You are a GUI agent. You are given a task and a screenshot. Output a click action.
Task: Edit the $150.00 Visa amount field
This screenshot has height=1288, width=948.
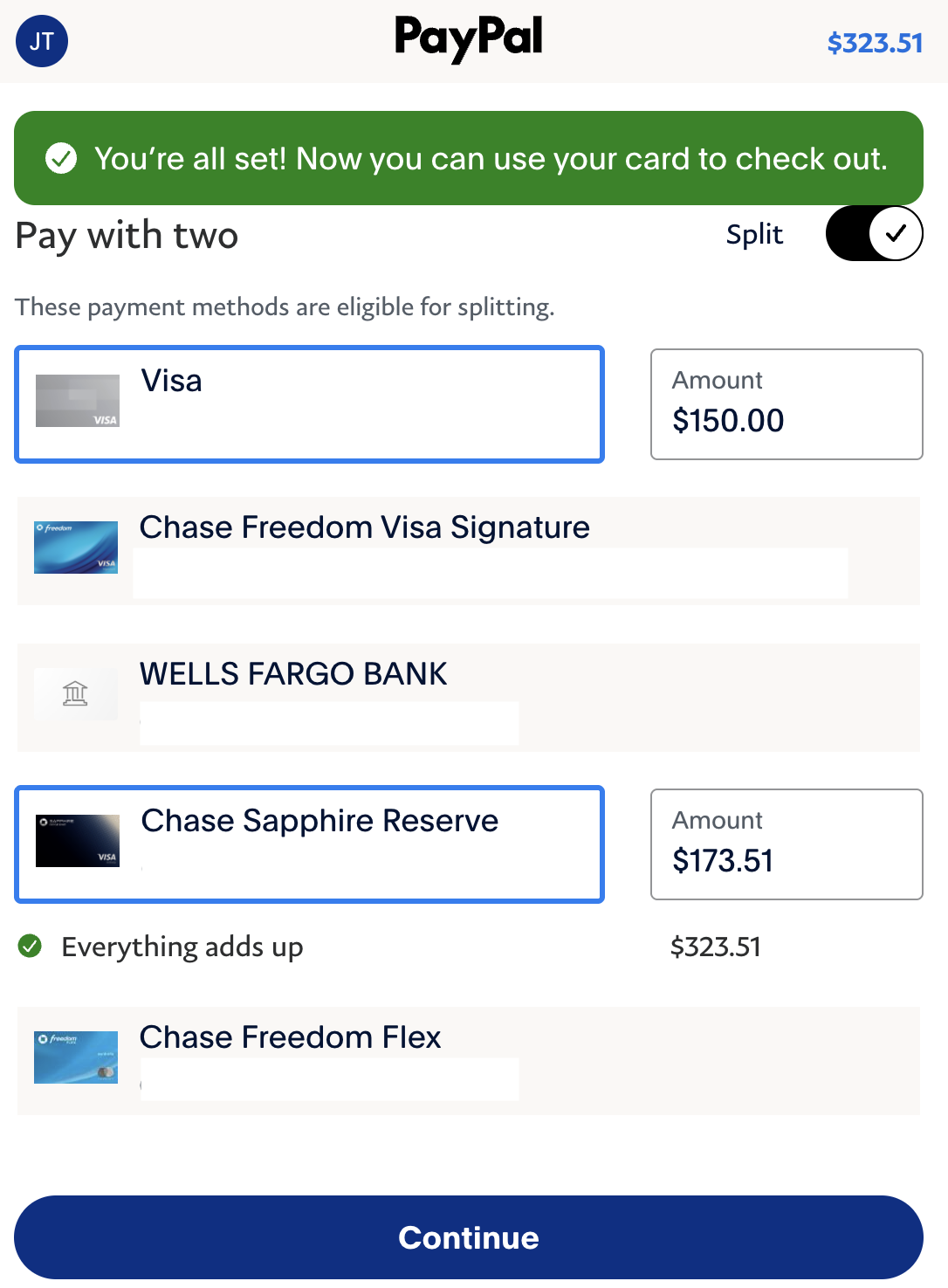(787, 404)
